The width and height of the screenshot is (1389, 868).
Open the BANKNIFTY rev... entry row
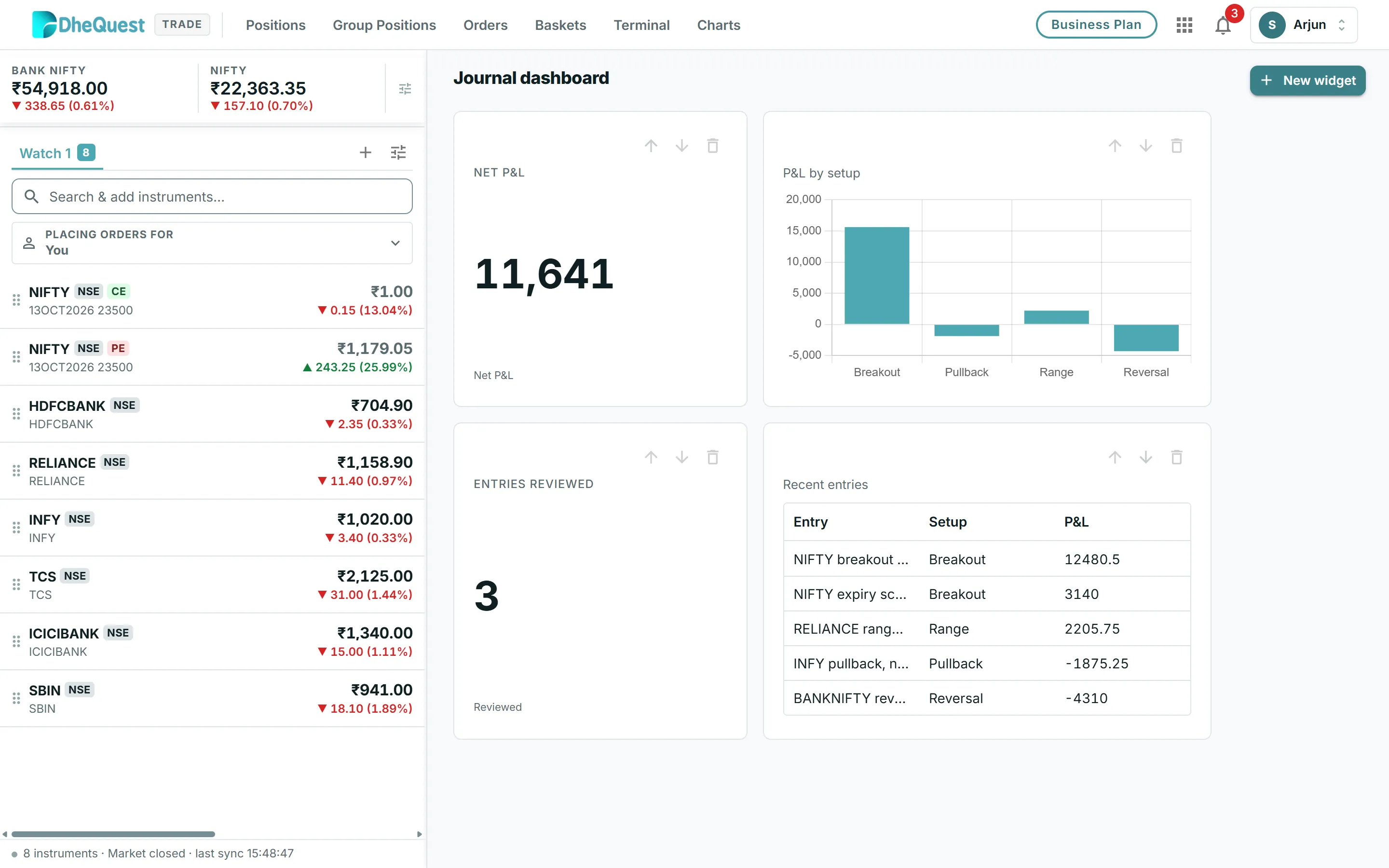pos(987,698)
